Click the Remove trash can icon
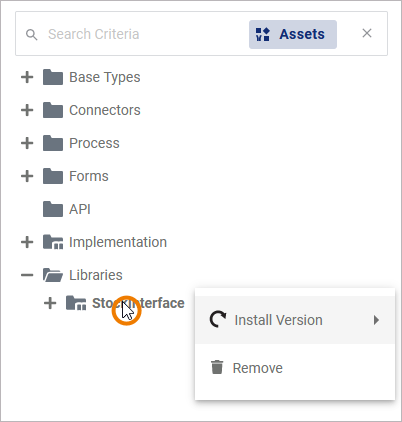 (217, 367)
